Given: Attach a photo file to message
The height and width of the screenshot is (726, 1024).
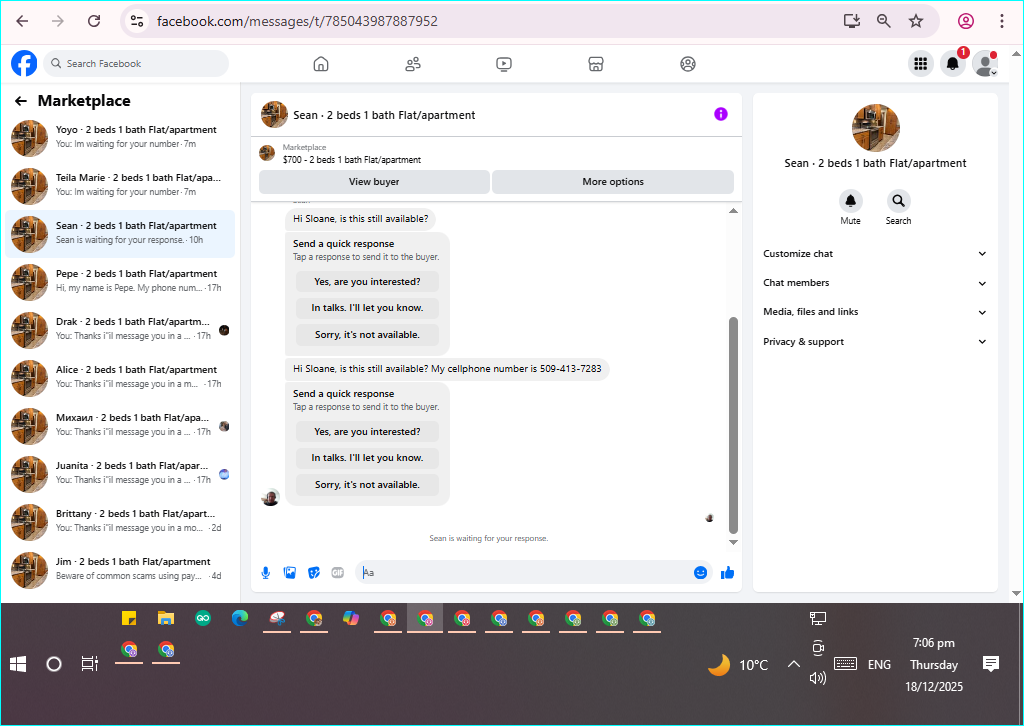Looking at the screenshot, I should point(289,573).
